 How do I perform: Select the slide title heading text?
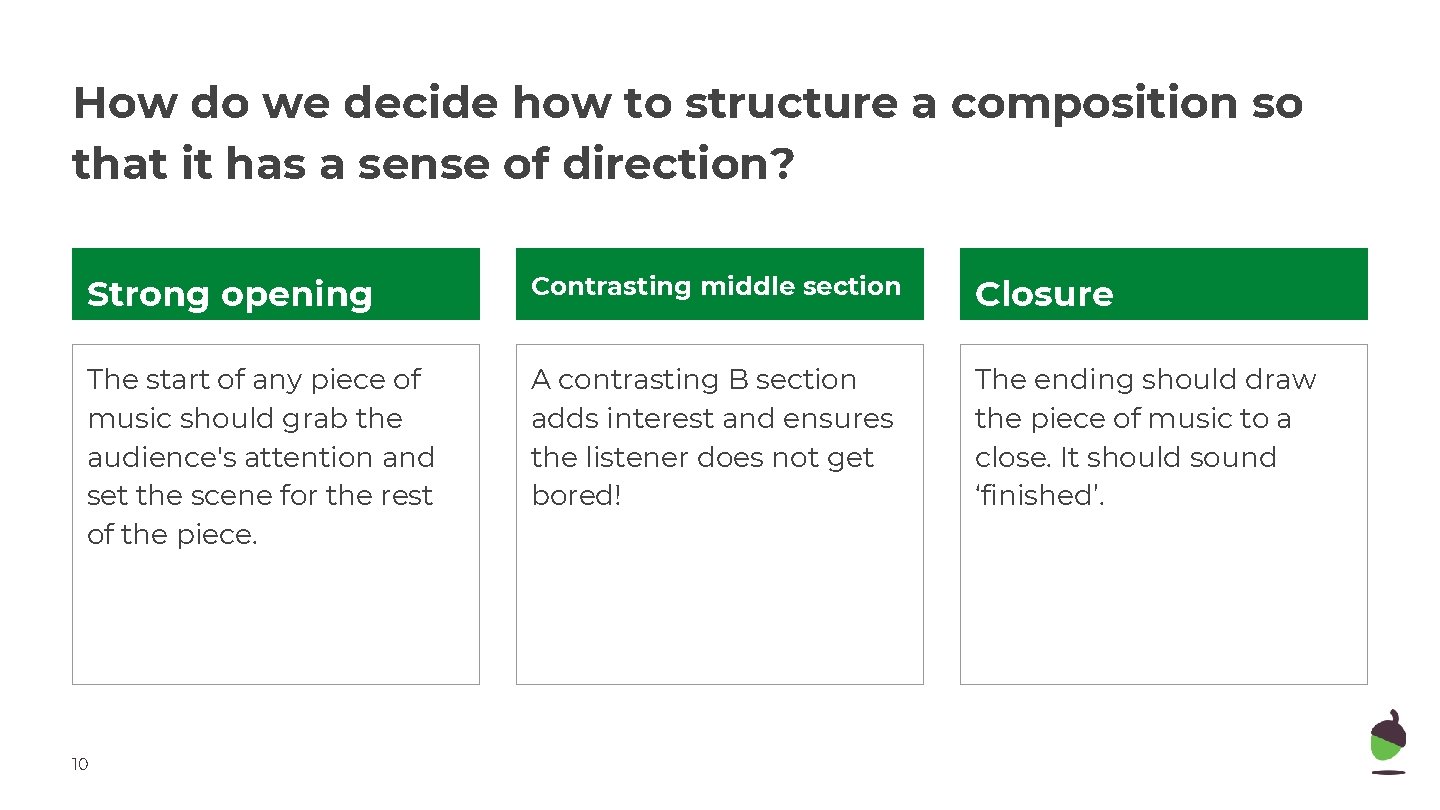687,134
